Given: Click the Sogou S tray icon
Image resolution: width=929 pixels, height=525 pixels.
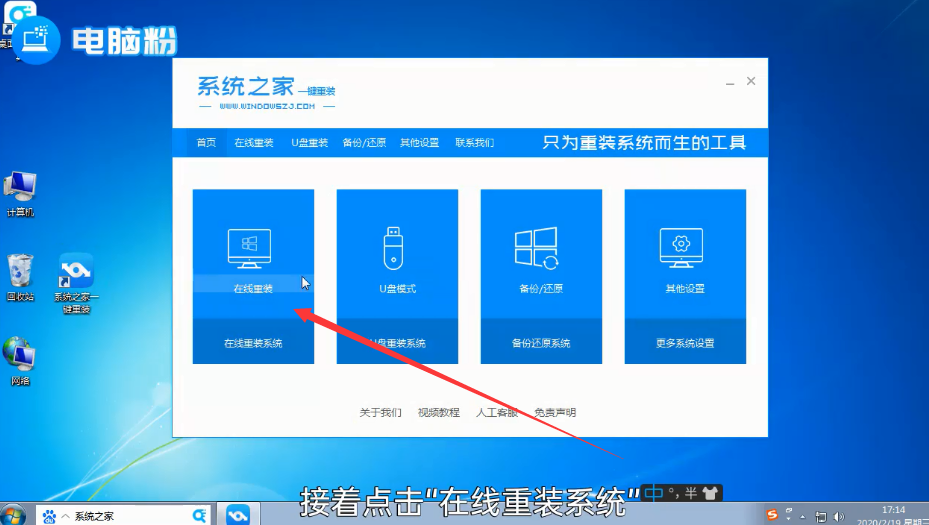Looking at the screenshot, I should click(772, 514).
